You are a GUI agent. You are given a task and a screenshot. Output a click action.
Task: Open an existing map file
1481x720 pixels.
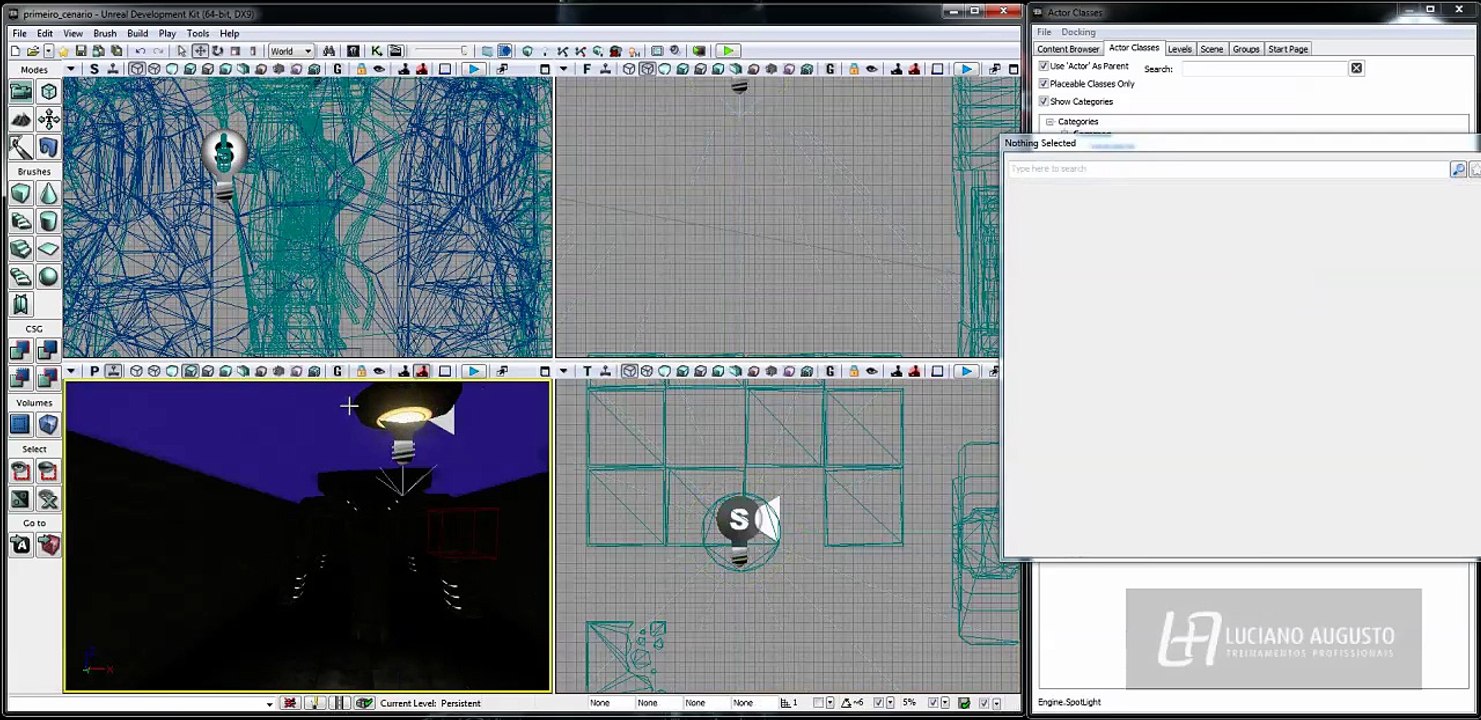(32, 51)
